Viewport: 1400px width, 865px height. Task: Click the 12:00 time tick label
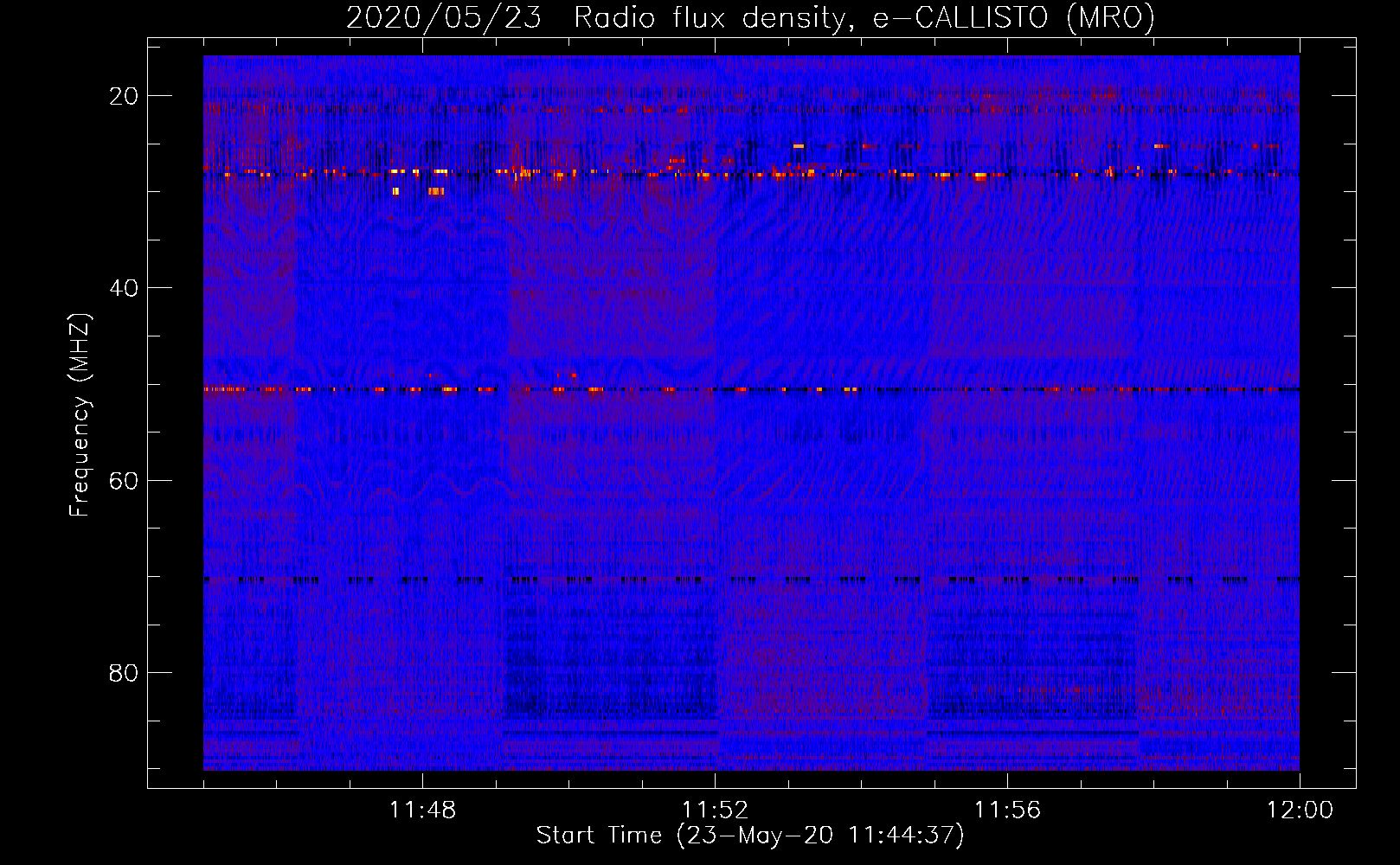1300,811
